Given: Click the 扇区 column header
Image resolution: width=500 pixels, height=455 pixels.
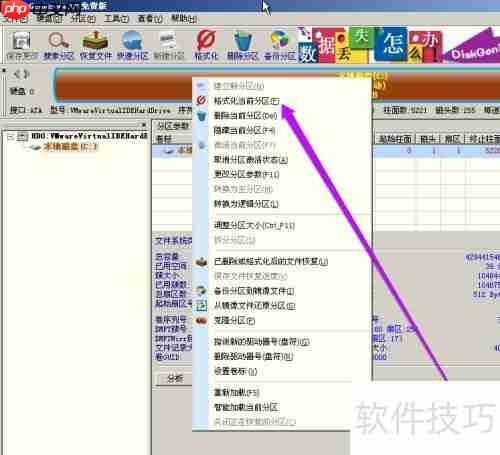Looking at the screenshot, I should [452, 139].
